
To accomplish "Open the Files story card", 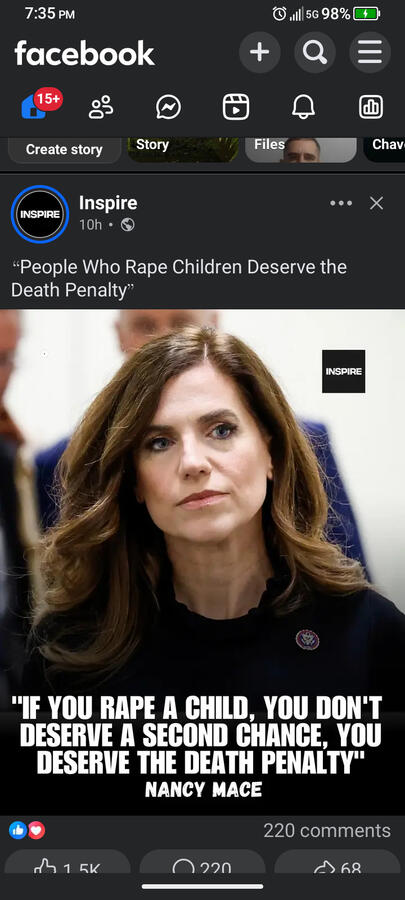I will 301,150.
